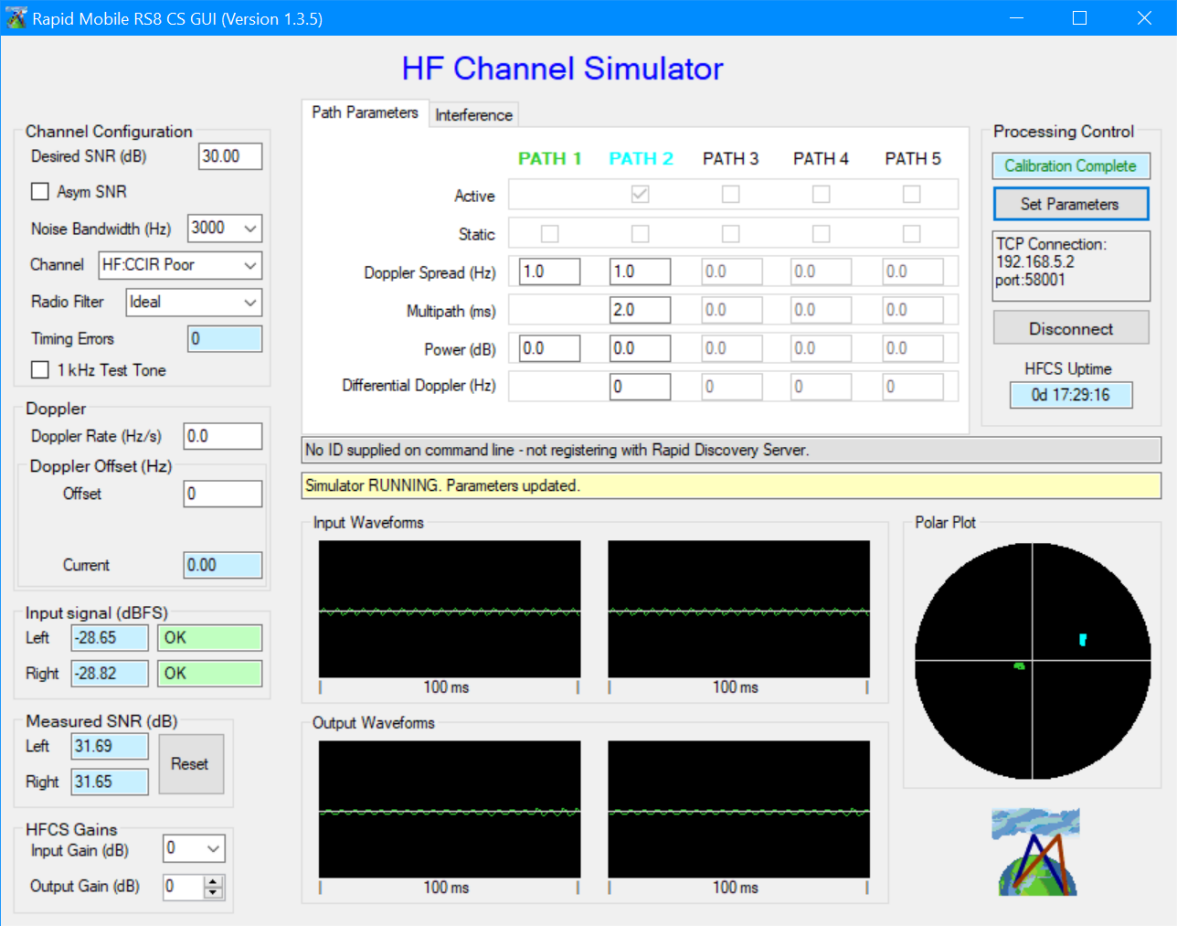Focus the Doppler Rate (Hz/s) field
Image resolution: width=1177 pixels, height=926 pixels.
point(223,436)
